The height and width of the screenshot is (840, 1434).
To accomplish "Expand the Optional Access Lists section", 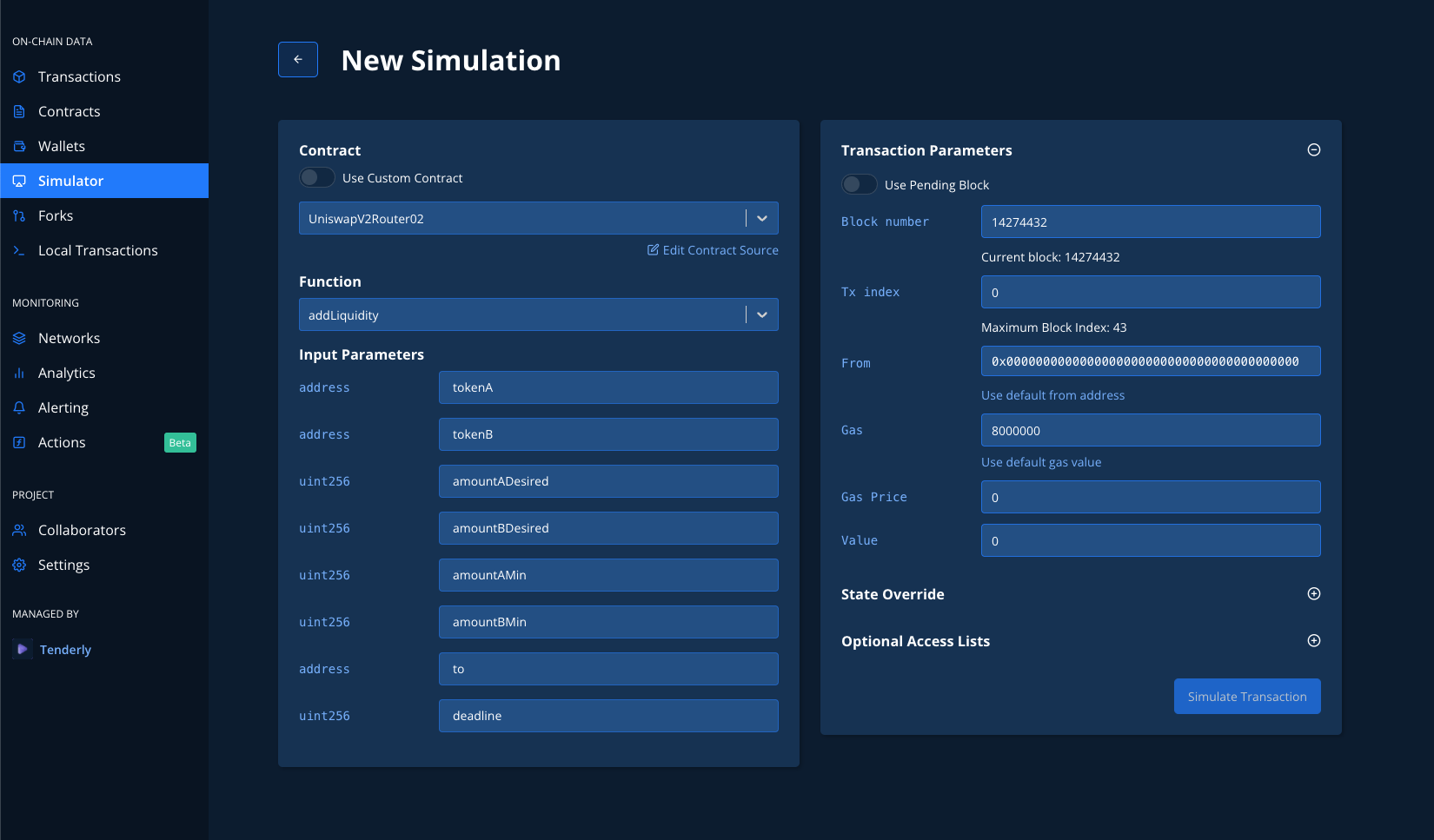I will coord(1314,640).
